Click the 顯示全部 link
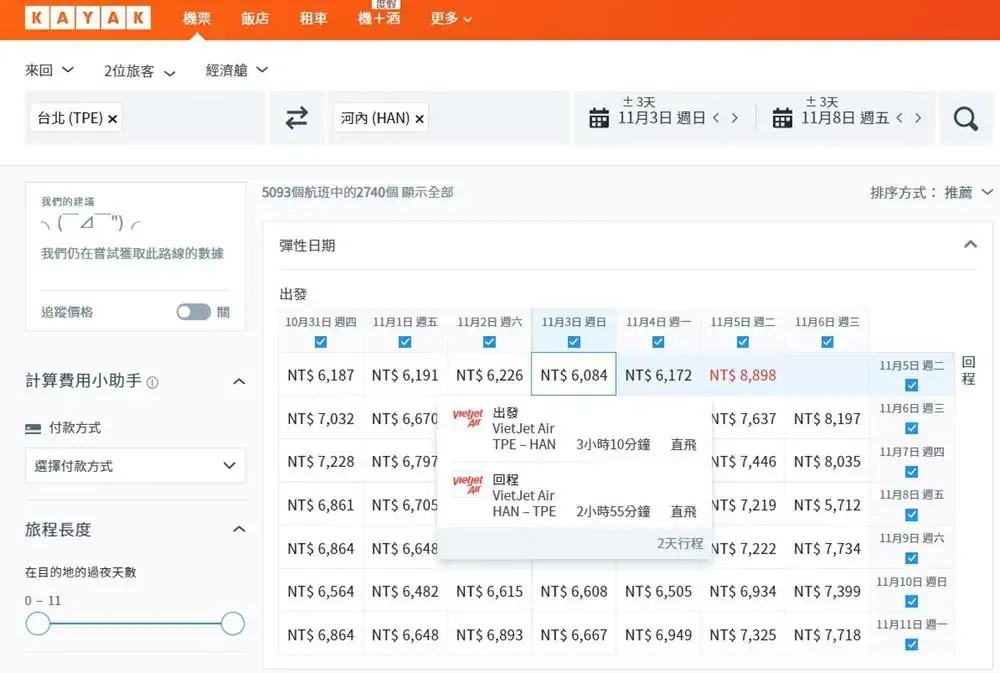Image resolution: width=1000 pixels, height=673 pixels. [428, 192]
